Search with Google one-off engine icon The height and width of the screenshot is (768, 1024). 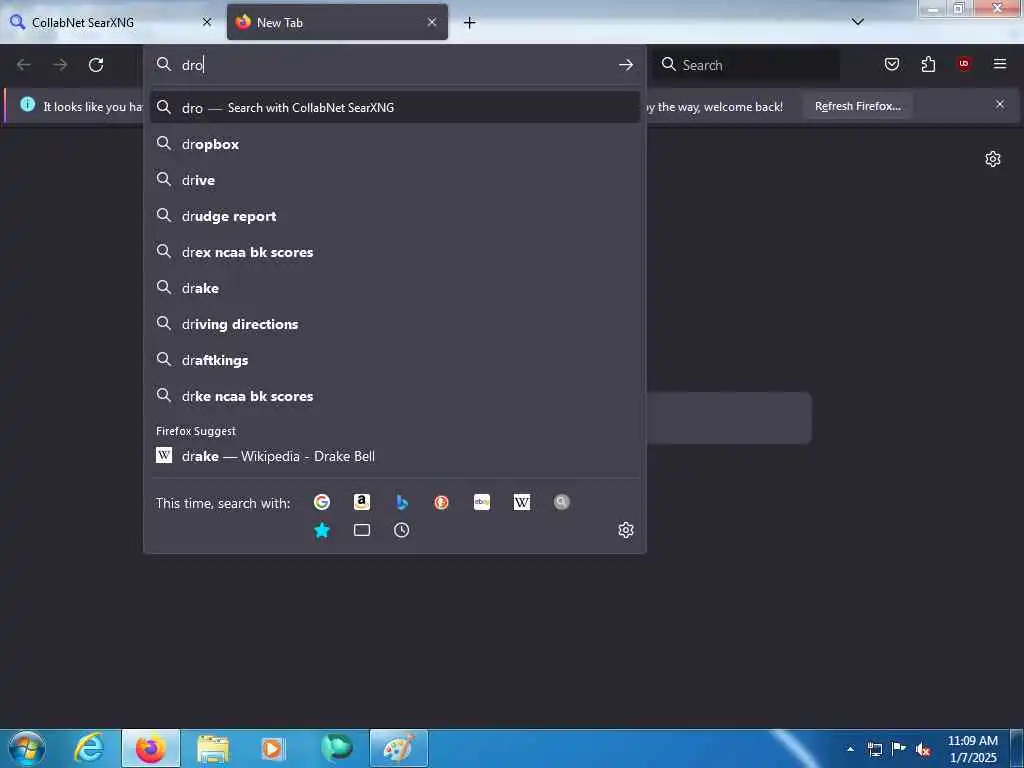(x=321, y=502)
